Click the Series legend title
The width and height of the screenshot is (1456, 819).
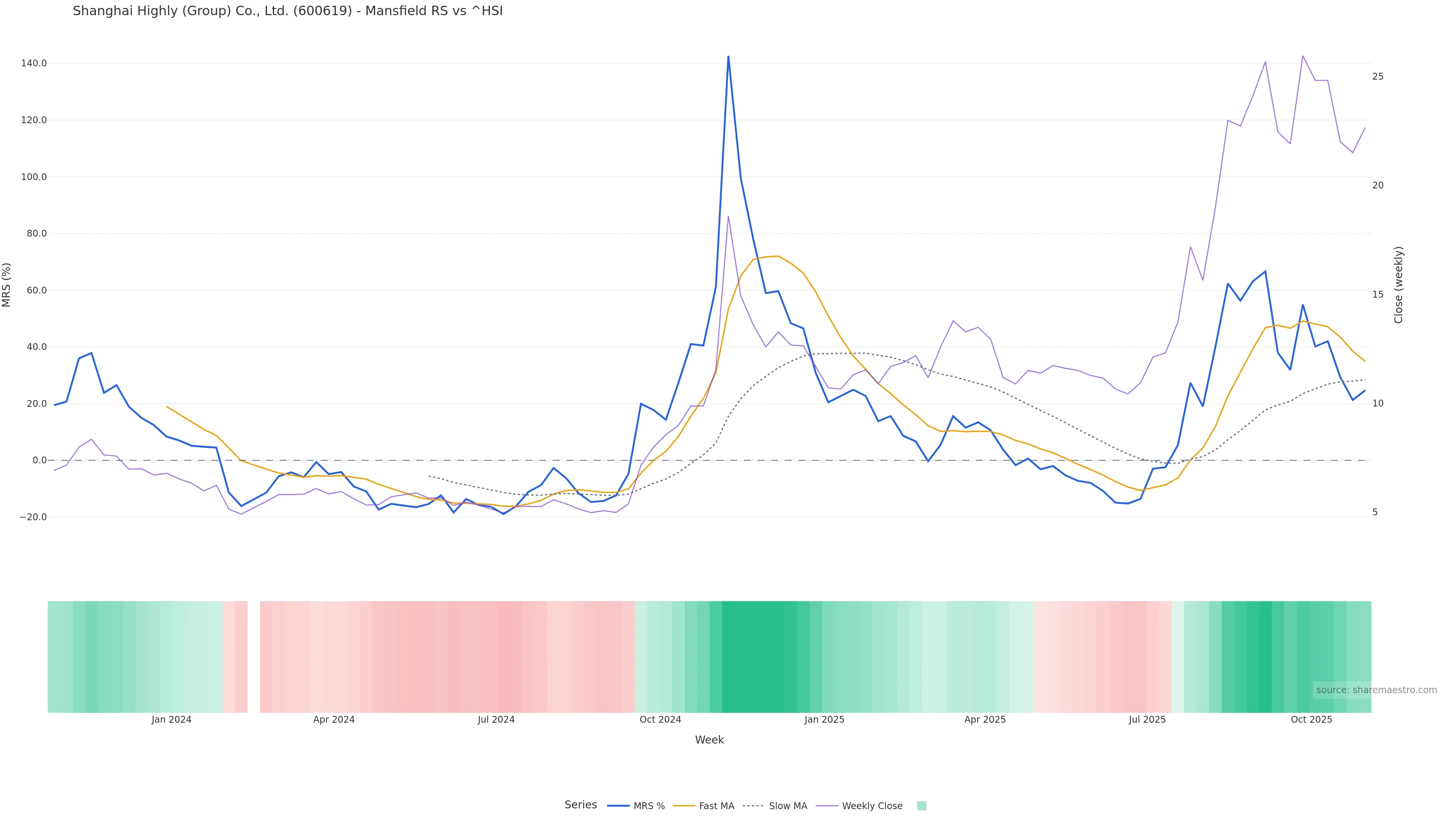[581, 805]
